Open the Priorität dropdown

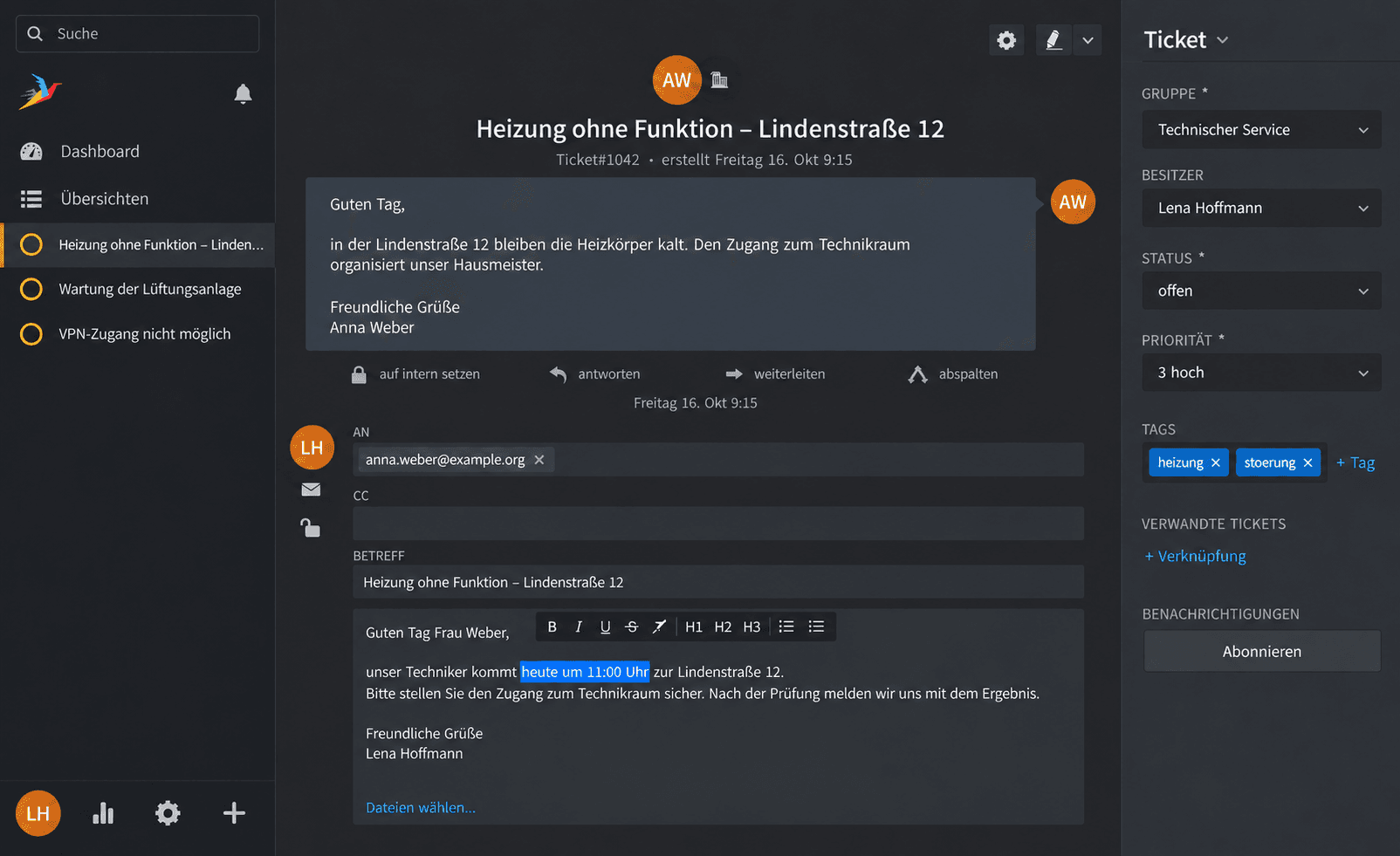(x=1261, y=373)
